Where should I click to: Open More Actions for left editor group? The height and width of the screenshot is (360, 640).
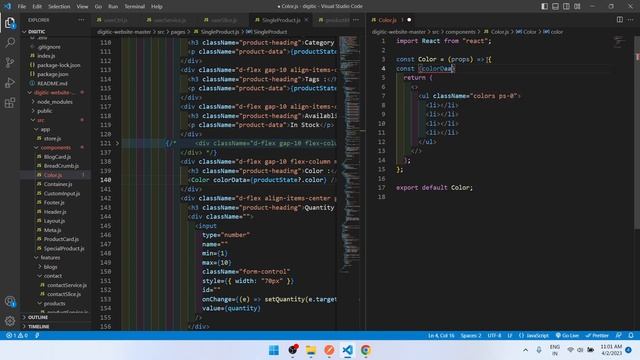(x=356, y=20)
